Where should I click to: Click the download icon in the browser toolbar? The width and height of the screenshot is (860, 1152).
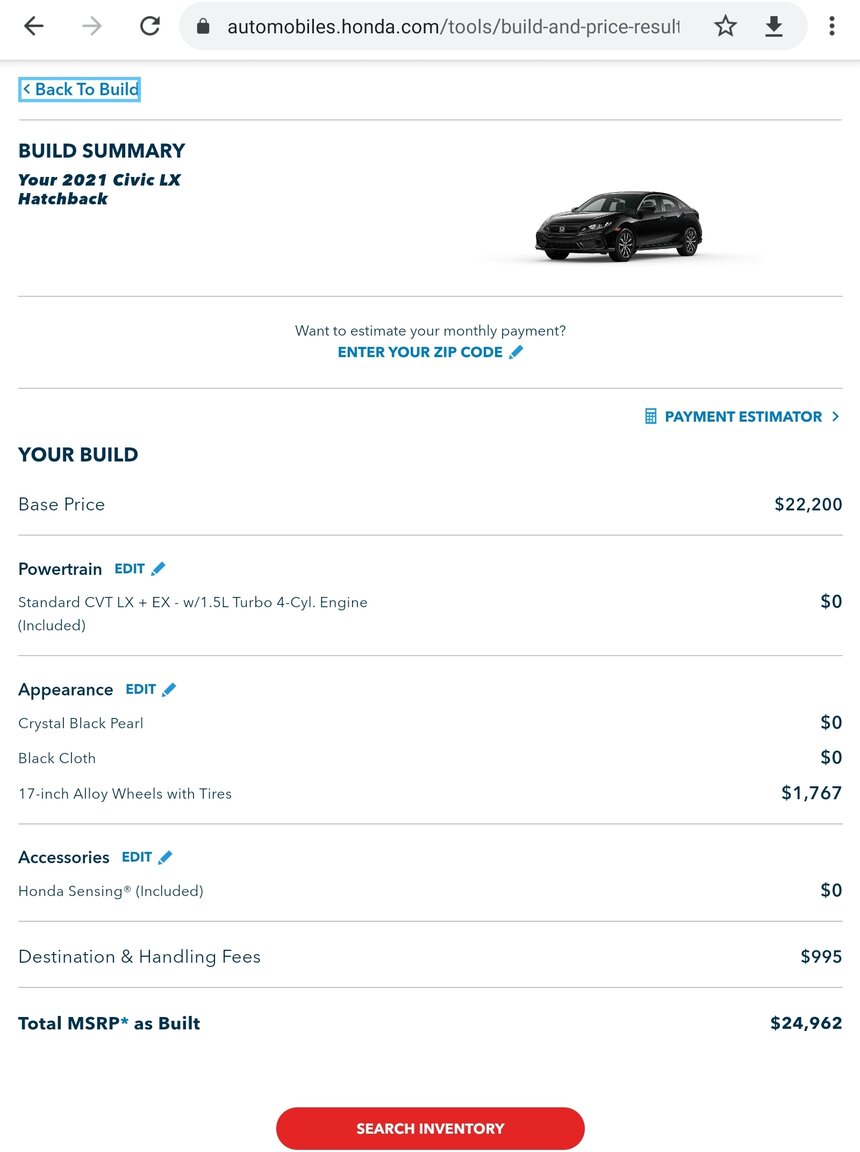pos(774,27)
